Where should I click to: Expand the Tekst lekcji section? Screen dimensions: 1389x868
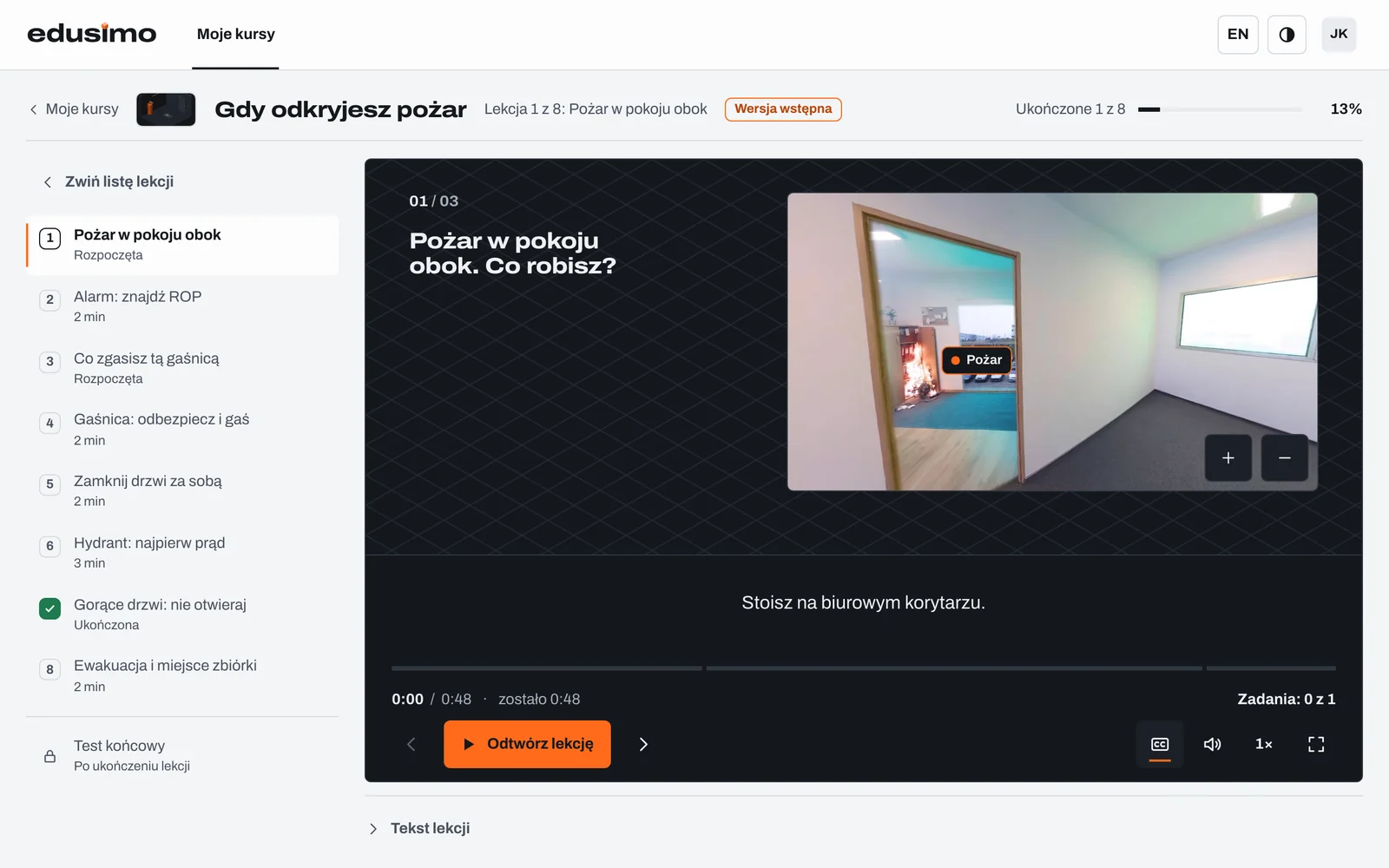(x=421, y=828)
